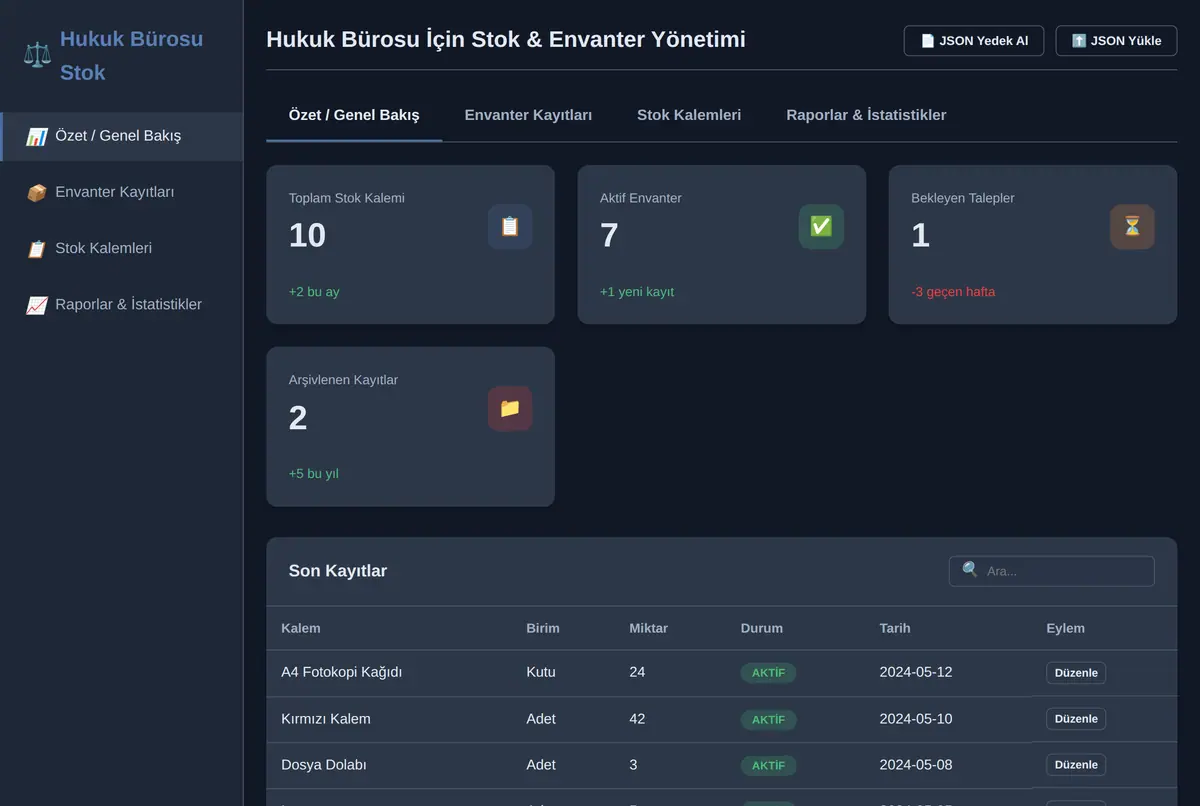The height and width of the screenshot is (806, 1200).
Task: Click the Kalem column header
Action: click(x=301, y=628)
